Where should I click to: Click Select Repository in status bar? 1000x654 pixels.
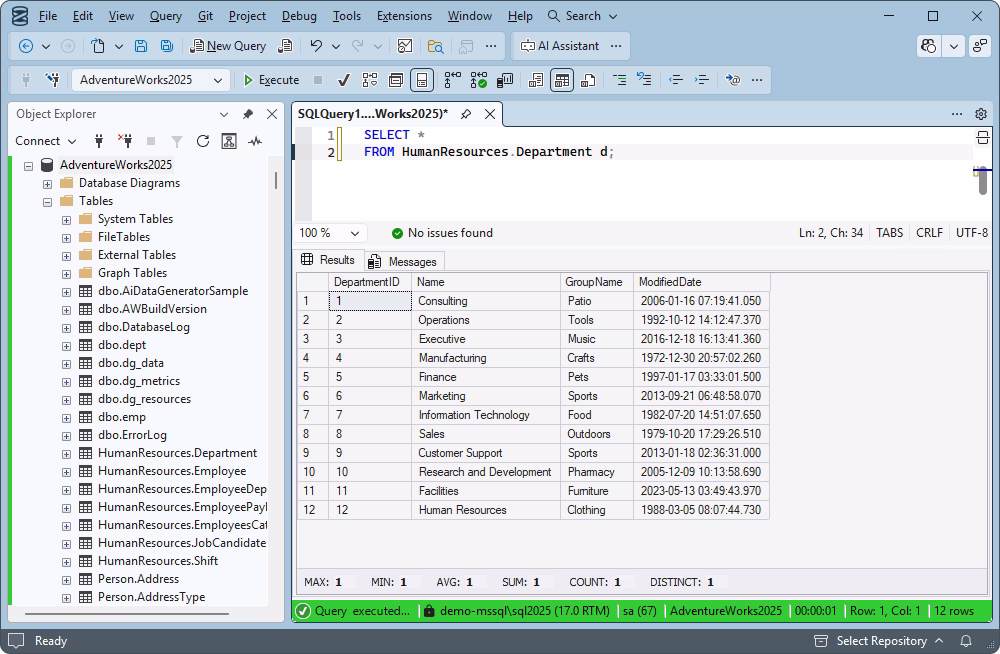tap(879, 641)
